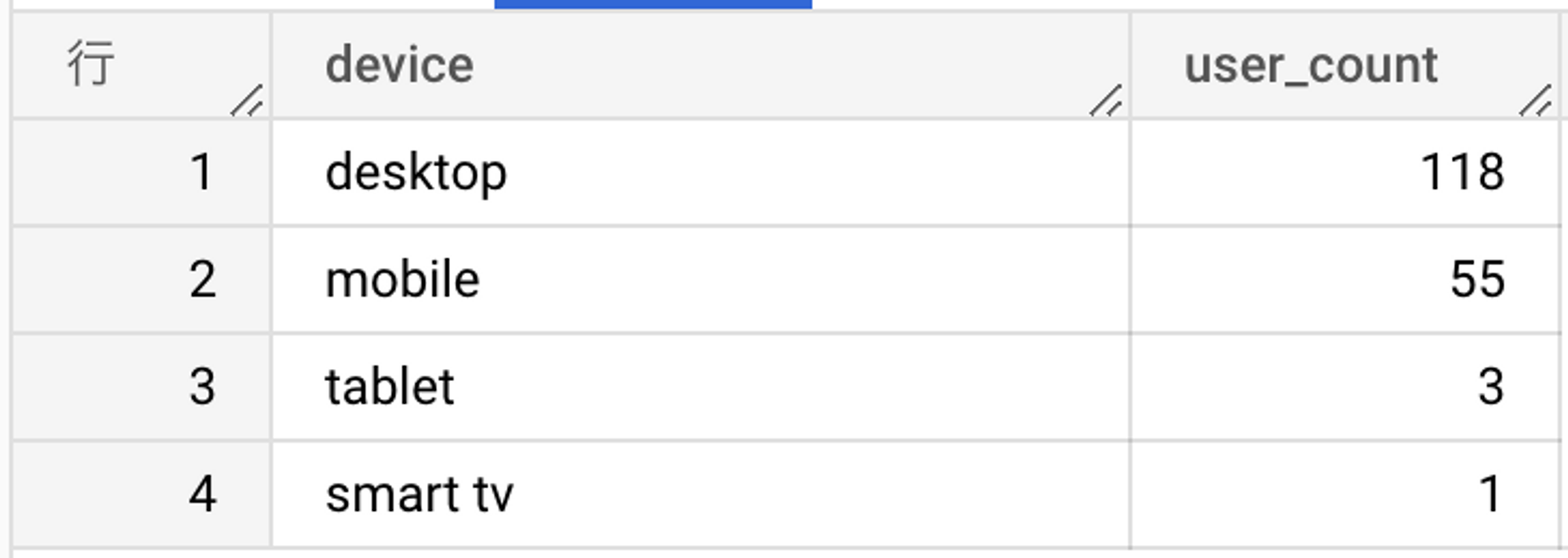Screen dimensions: 1568x558
Task: Click row number 3
Action: coord(202,386)
